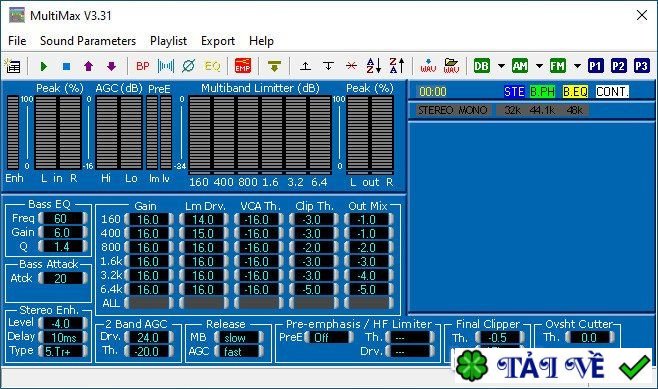Click the Stereo Enh. Type value 5.Tr+
The image size is (658, 389).
(63, 351)
